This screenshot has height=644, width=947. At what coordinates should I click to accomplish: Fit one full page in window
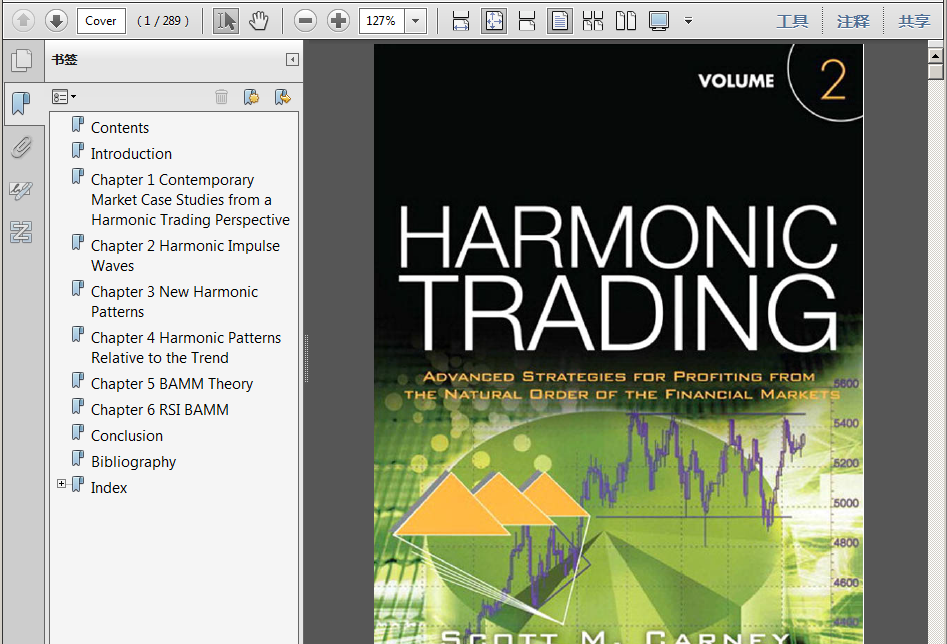[494, 21]
